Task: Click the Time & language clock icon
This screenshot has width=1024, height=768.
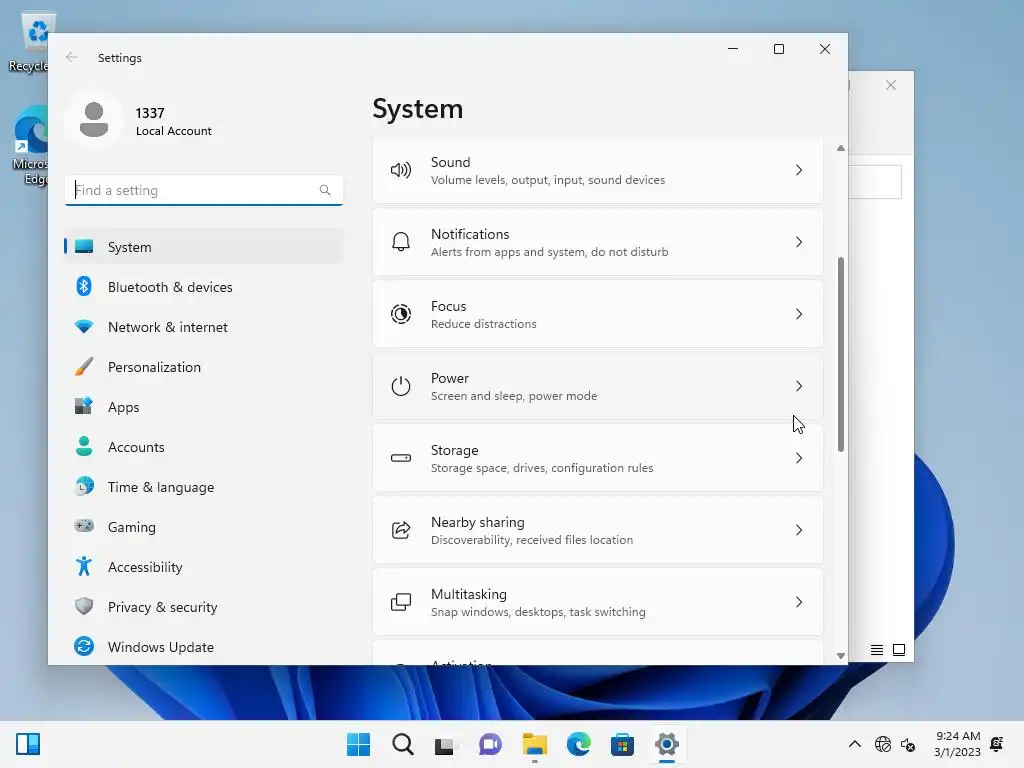Action: tap(84, 487)
